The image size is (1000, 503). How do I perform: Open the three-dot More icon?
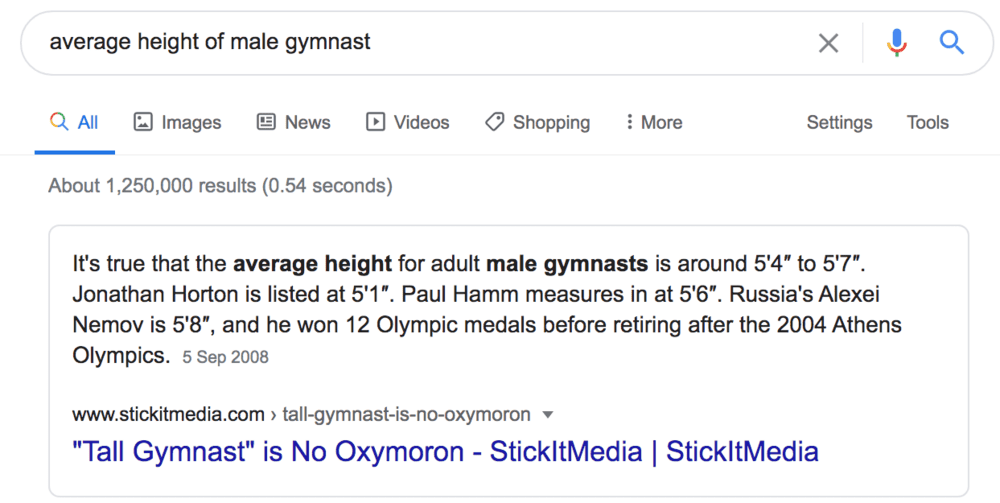point(629,121)
